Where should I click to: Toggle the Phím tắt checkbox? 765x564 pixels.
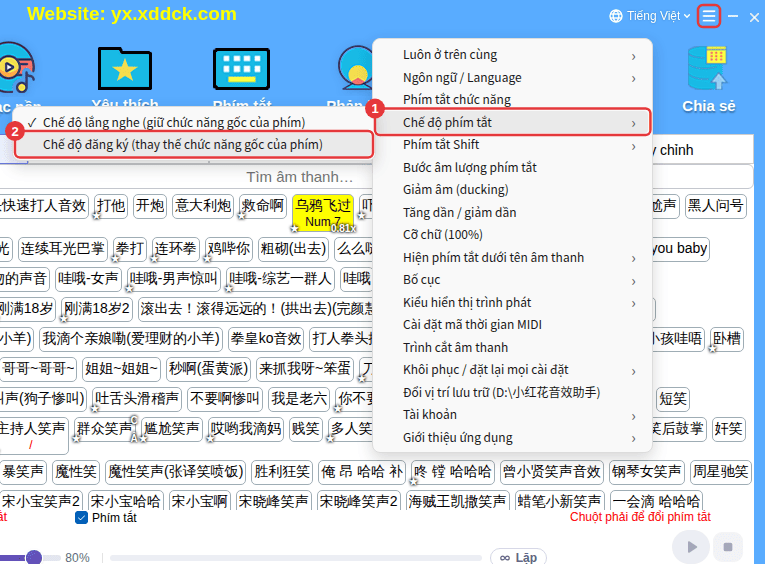[81, 518]
